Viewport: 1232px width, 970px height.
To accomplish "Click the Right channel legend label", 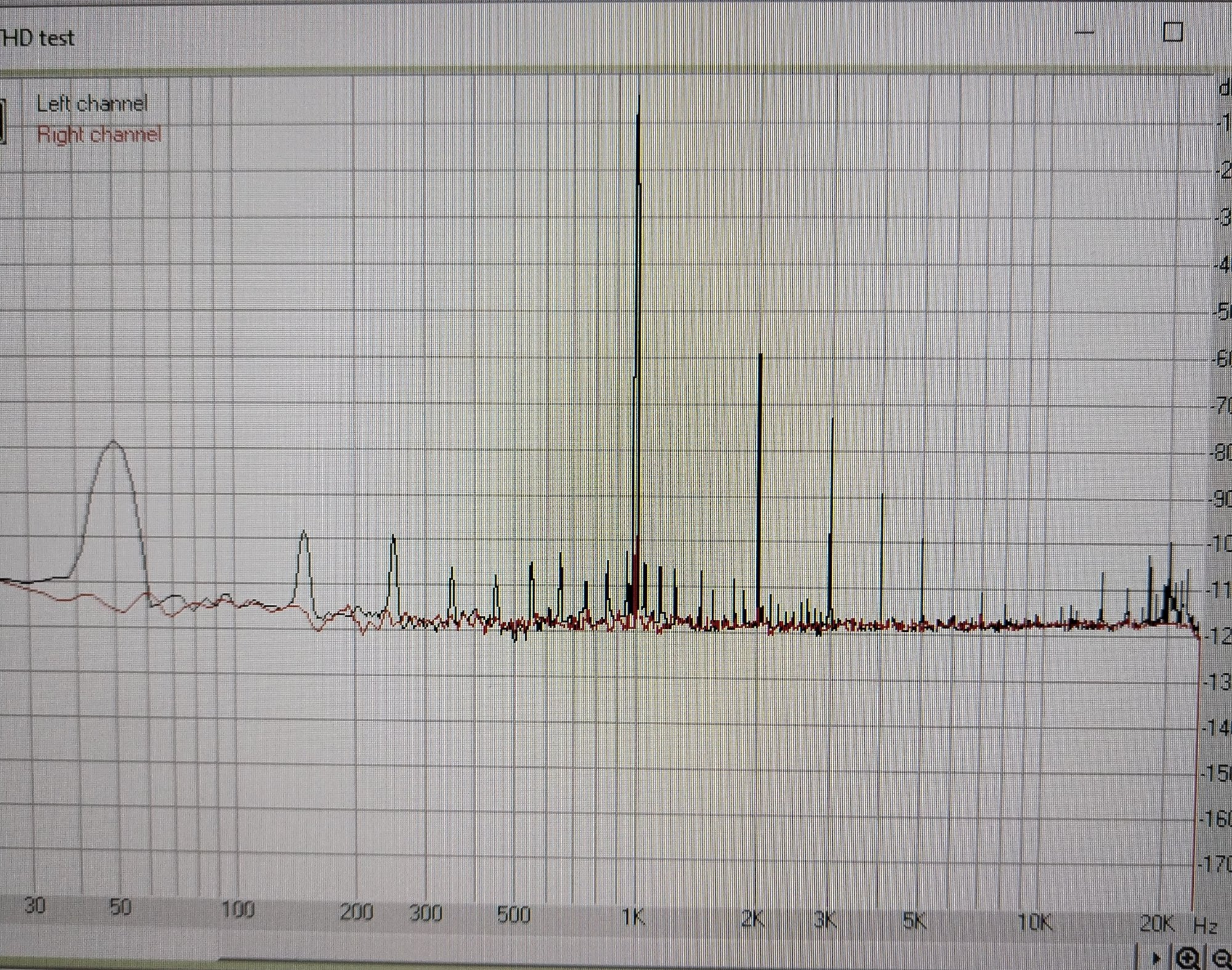I will click(x=99, y=134).
